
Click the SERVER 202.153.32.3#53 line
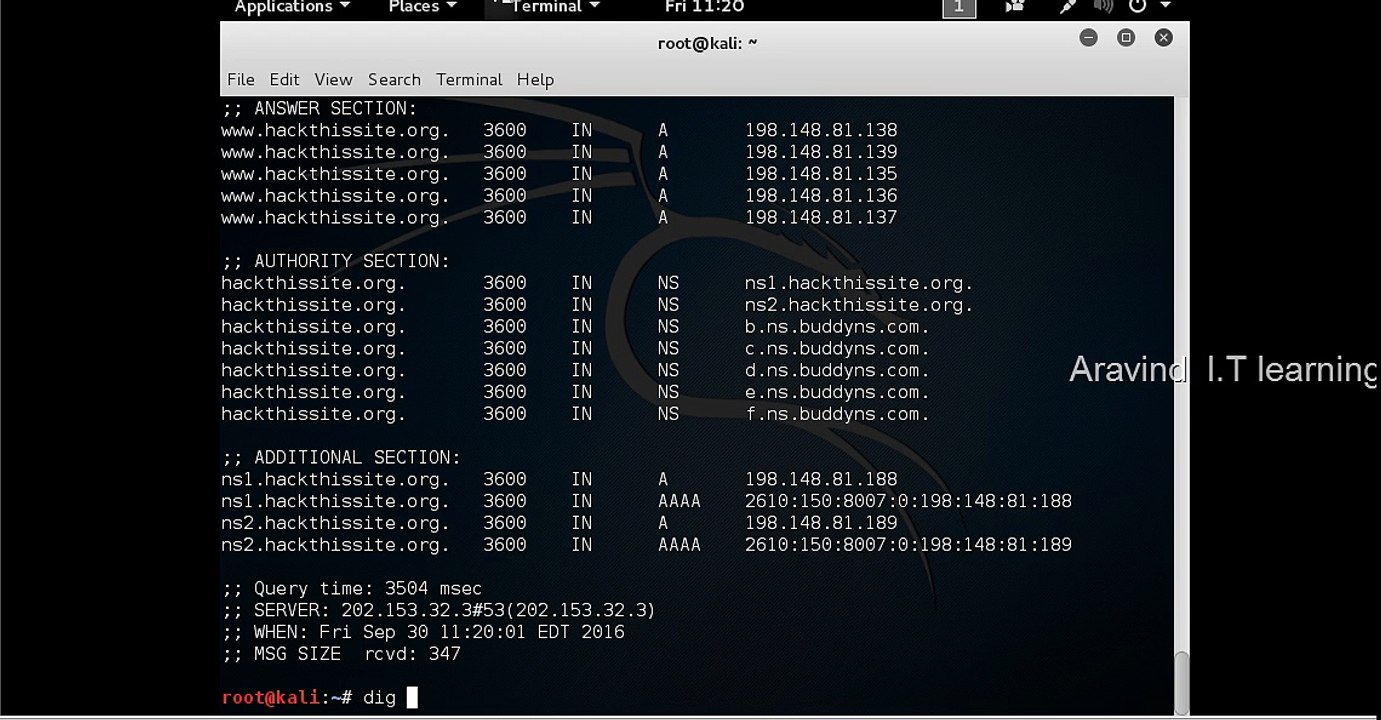pos(439,611)
